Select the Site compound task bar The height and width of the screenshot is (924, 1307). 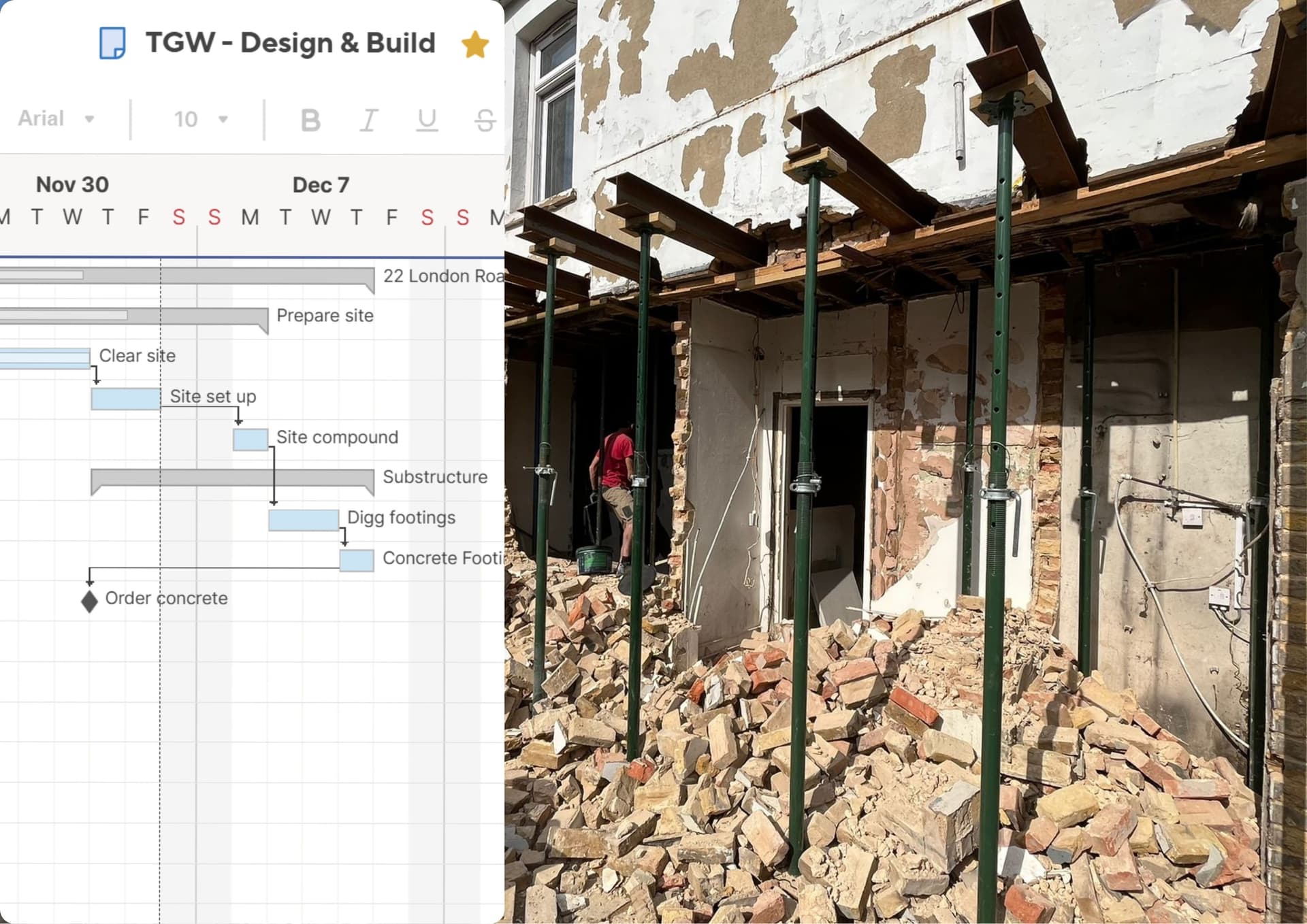(250, 440)
